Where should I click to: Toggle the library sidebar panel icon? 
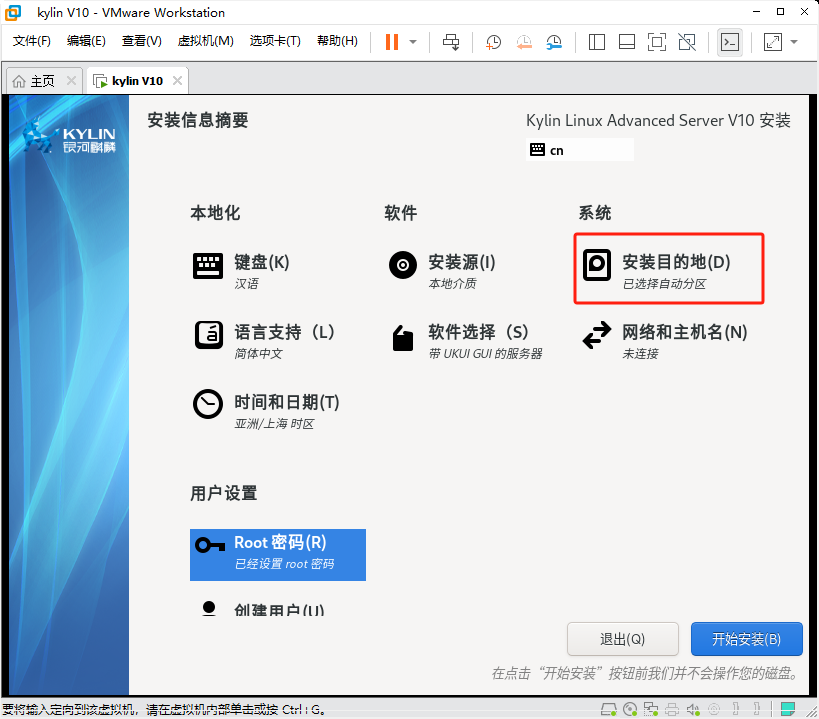tap(596, 42)
